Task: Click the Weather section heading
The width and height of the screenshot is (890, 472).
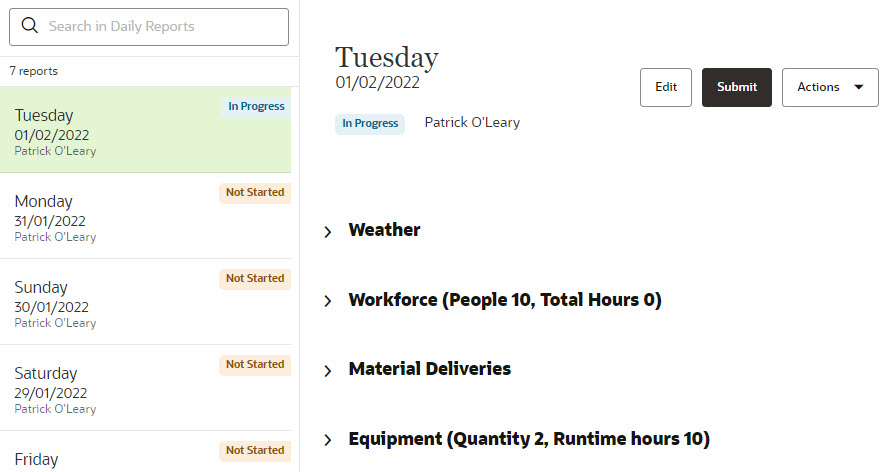Action: 384,230
